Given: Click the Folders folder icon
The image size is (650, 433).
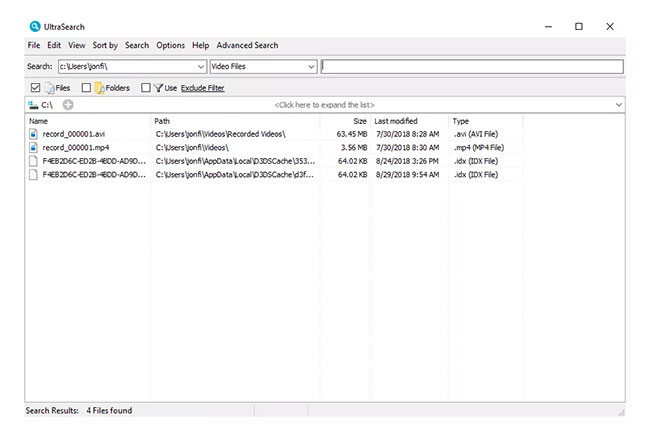Looking at the screenshot, I should pos(99,88).
